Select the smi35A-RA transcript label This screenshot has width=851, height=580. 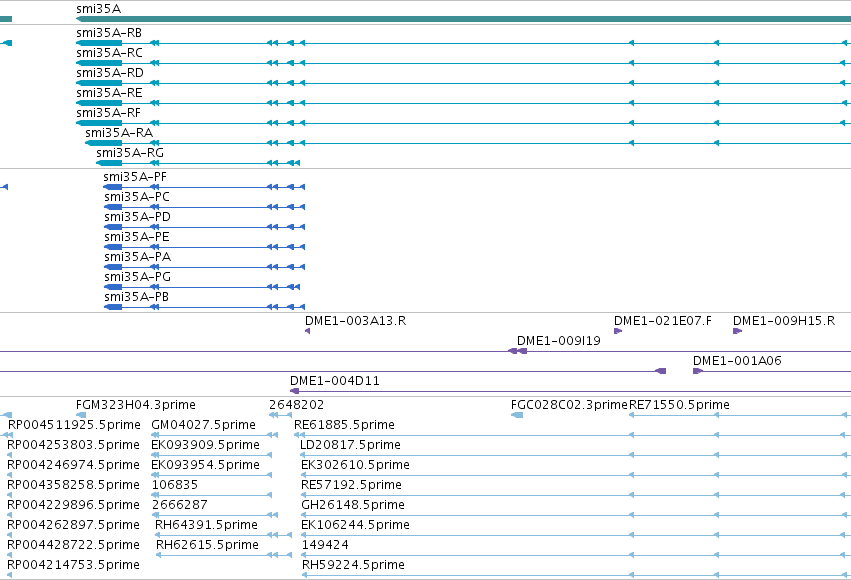(x=119, y=133)
